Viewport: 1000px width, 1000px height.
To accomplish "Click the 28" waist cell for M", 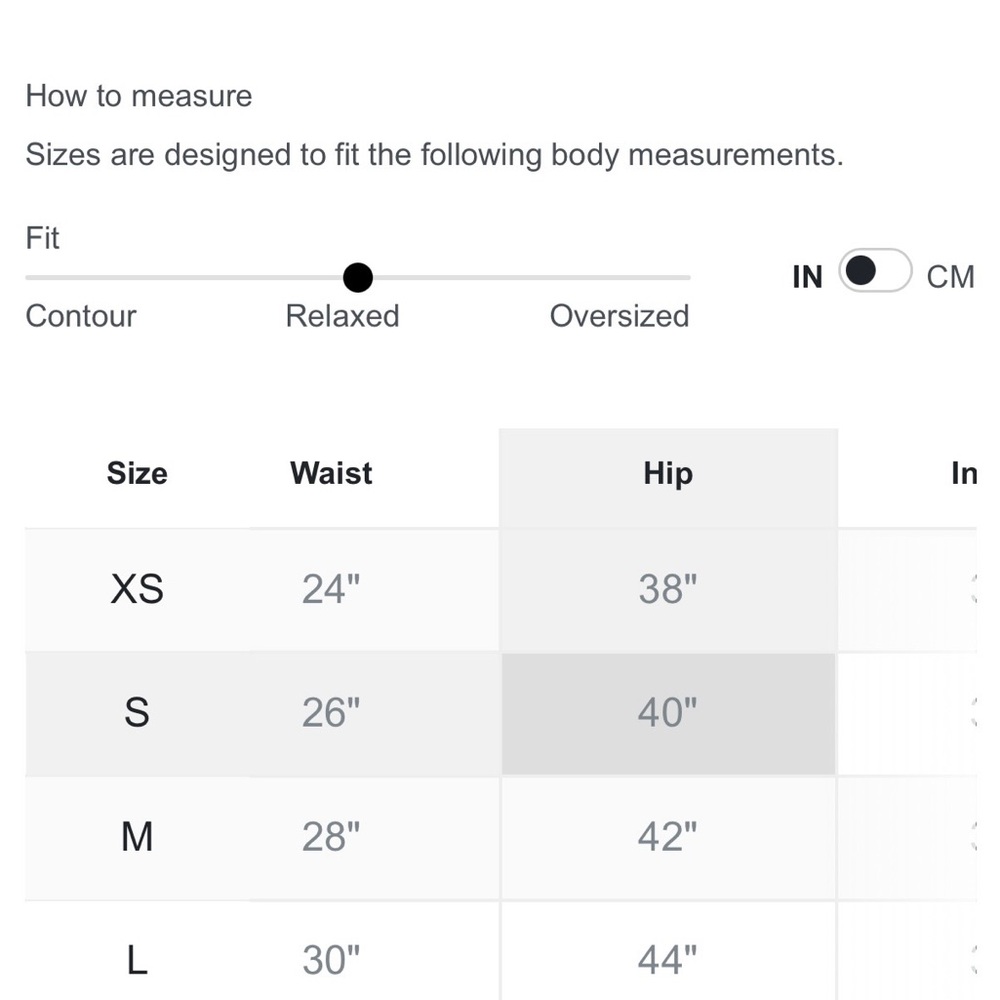I will (331, 837).
